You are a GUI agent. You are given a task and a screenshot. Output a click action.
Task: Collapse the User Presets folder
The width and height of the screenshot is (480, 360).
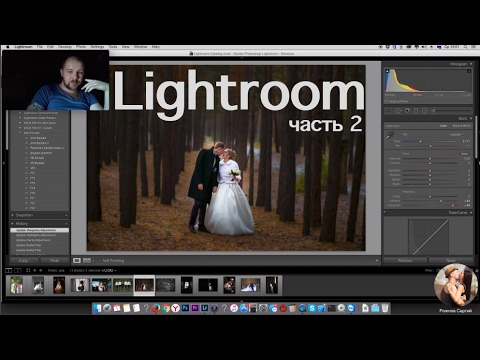coord(20,133)
